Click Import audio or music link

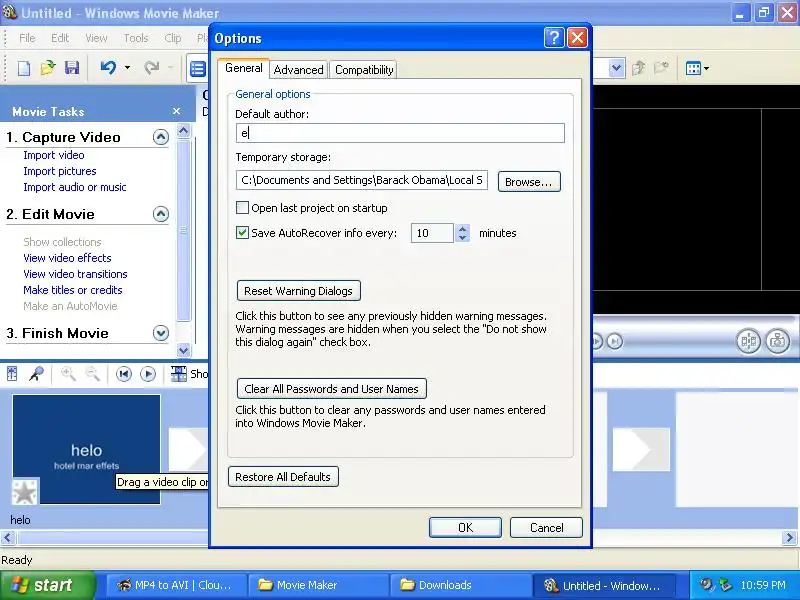74,187
